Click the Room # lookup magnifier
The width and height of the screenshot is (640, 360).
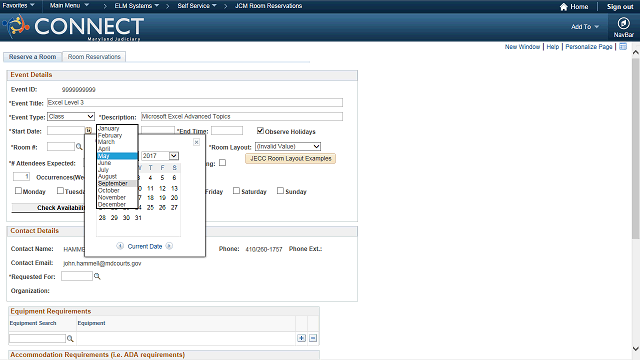tap(79, 147)
